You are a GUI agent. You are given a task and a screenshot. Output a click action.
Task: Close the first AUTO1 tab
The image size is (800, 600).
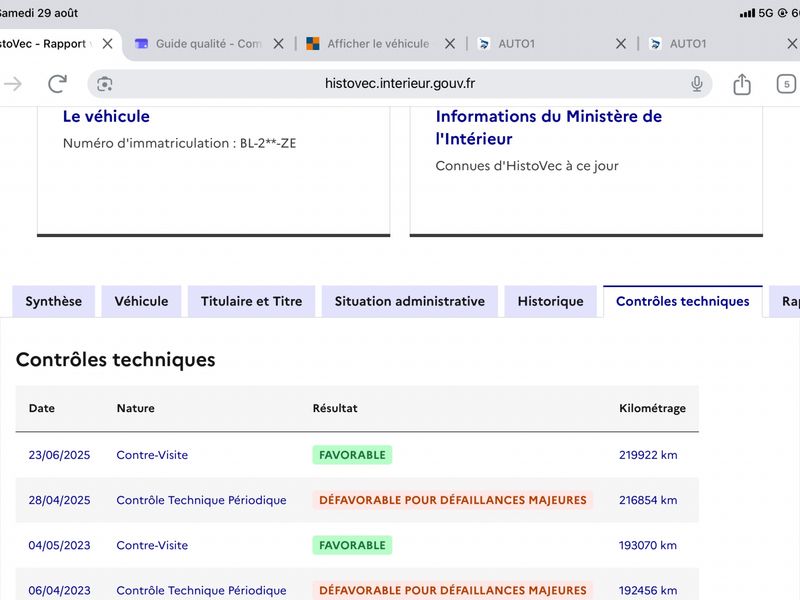[620, 44]
